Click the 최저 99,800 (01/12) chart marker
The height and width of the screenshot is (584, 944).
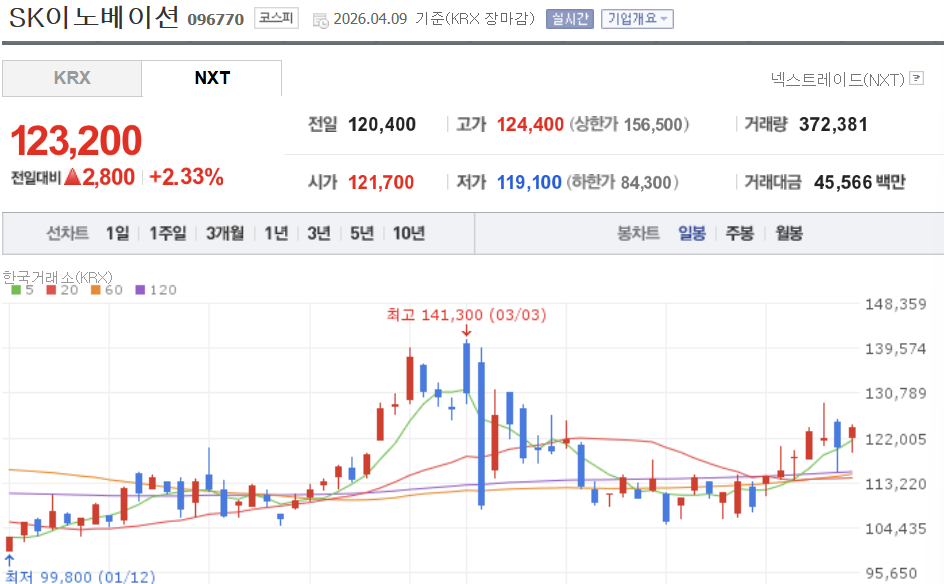[80, 577]
